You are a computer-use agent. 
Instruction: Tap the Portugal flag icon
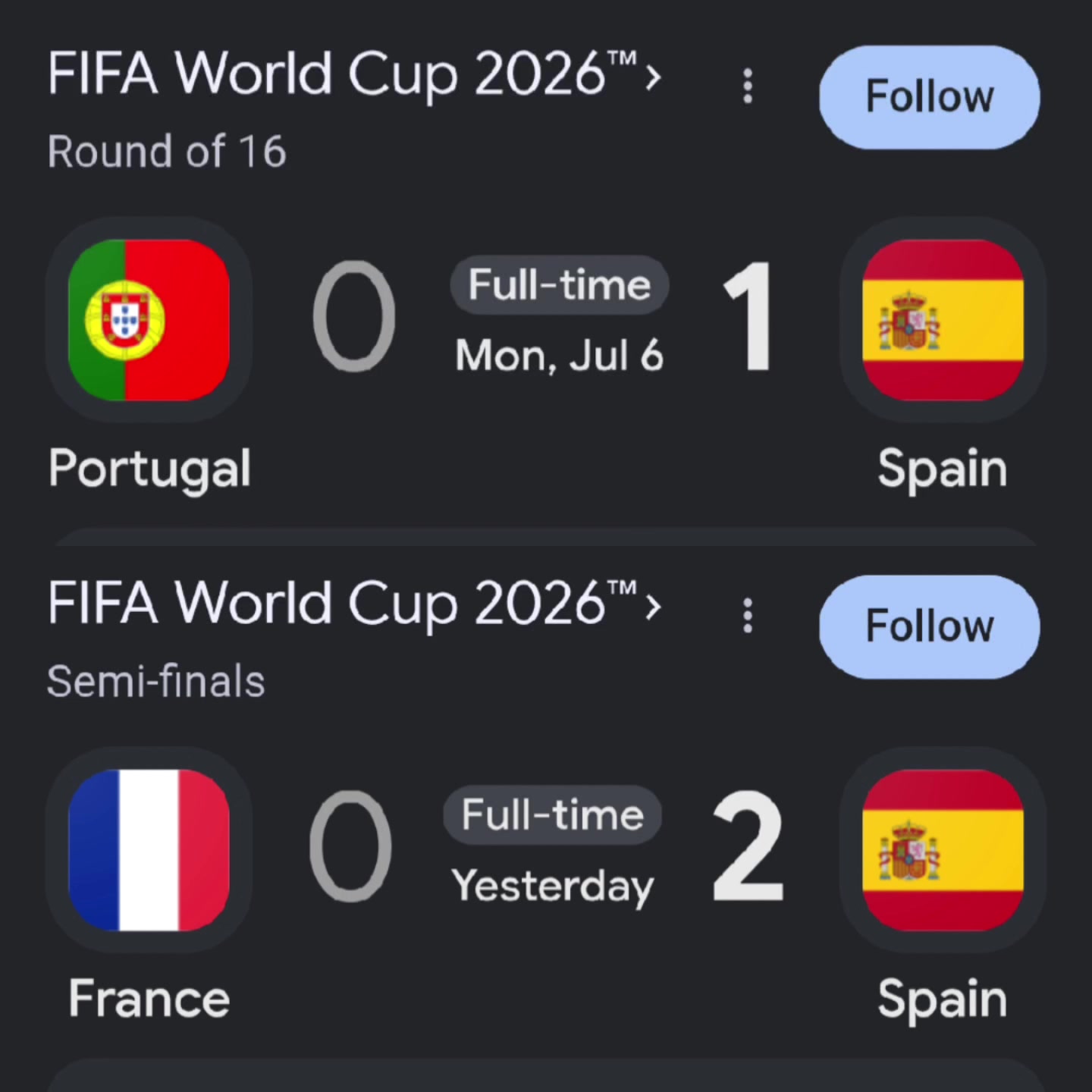149,319
